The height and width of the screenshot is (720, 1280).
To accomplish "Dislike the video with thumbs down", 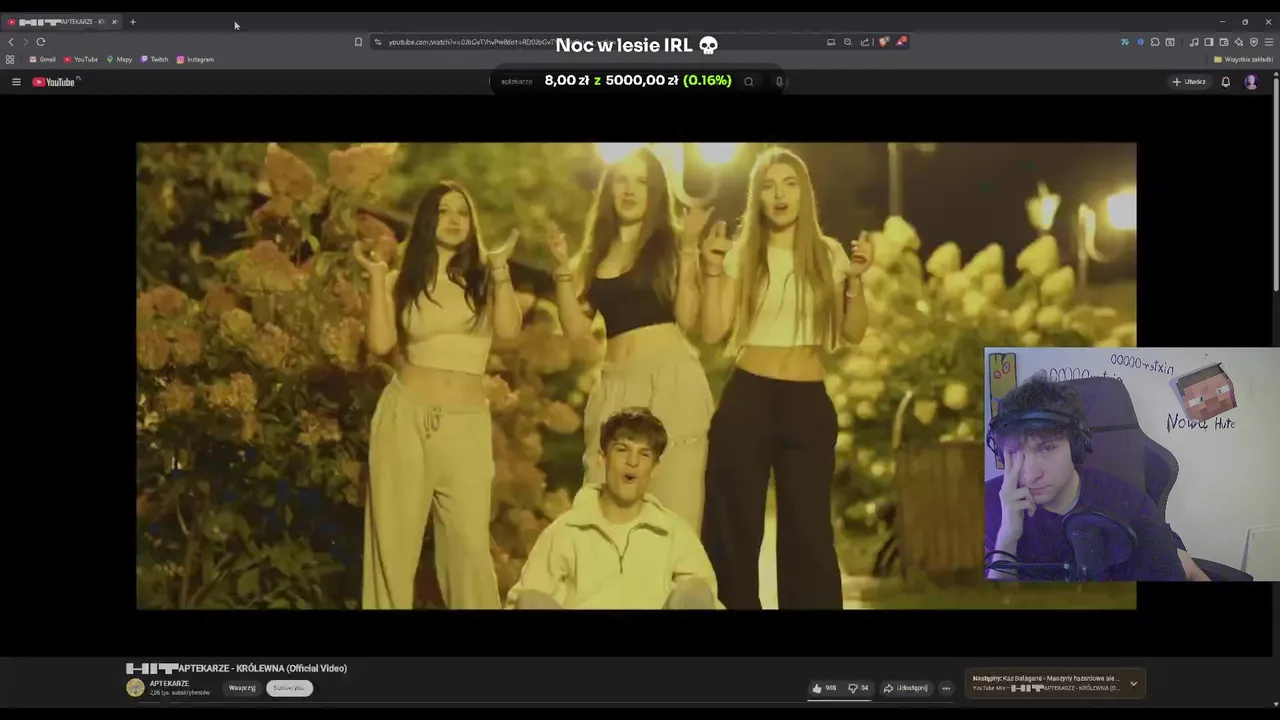I will tap(858, 688).
